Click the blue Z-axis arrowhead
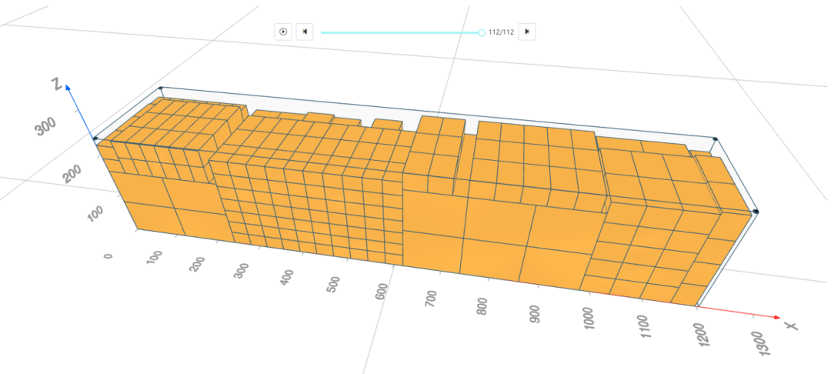Image resolution: width=832 pixels, height=374 pixels. click(68, 89)
